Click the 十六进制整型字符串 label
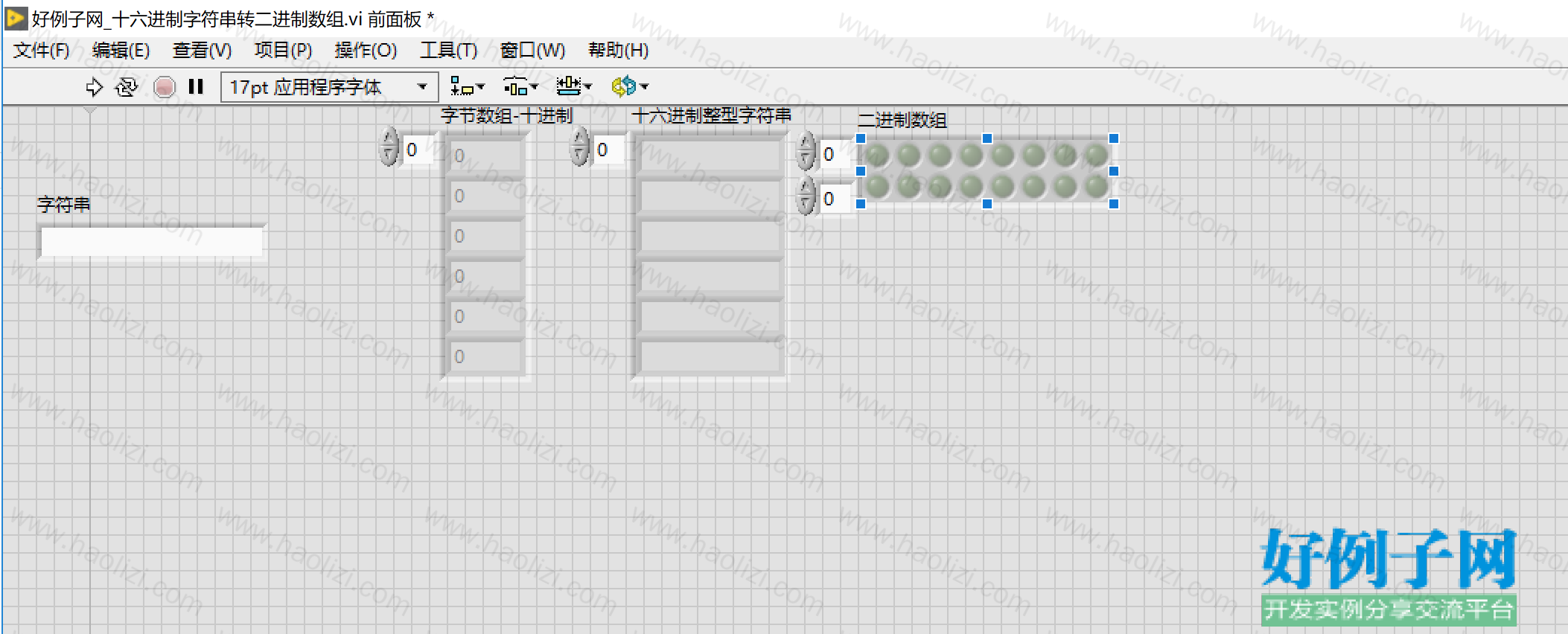The image size is (1568, 634). coord(712,115)
